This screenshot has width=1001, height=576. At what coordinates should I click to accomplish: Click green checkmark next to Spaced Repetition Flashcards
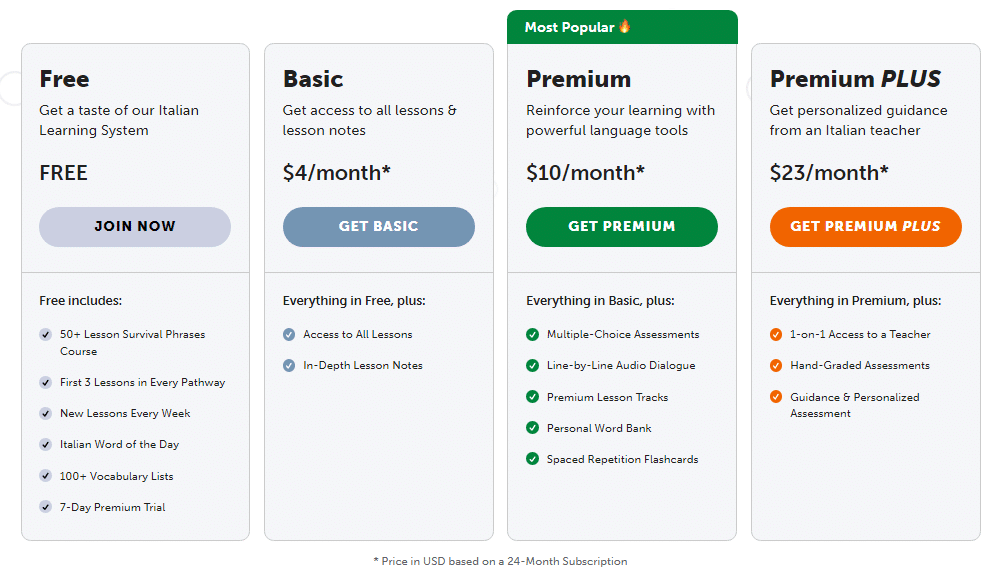click(x=533, y=460)
